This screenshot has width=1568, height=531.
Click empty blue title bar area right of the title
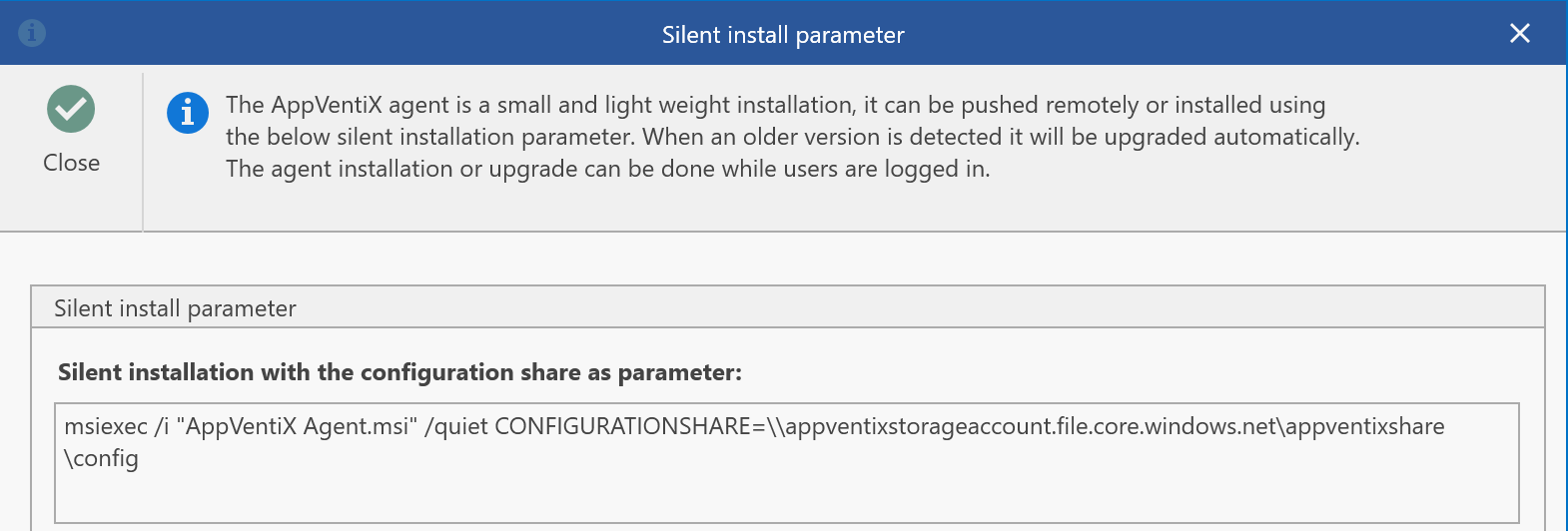[1198, 35]
